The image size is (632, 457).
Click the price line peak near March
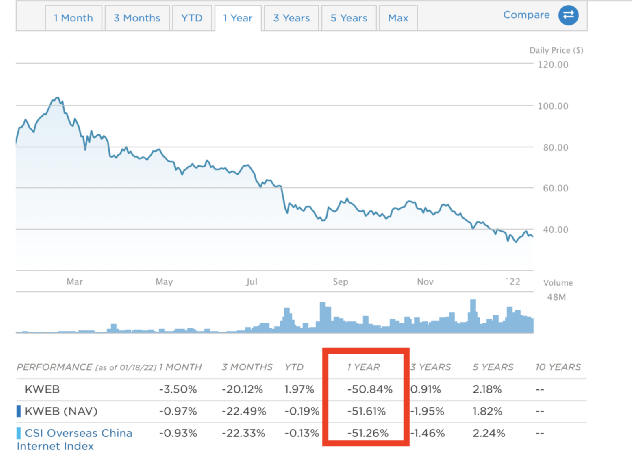[57, 99]
